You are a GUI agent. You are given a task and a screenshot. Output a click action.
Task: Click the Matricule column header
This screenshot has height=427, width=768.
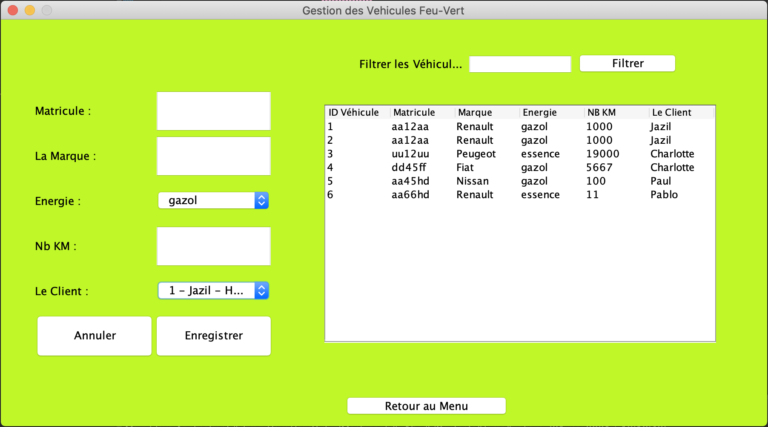coord(421,113)
